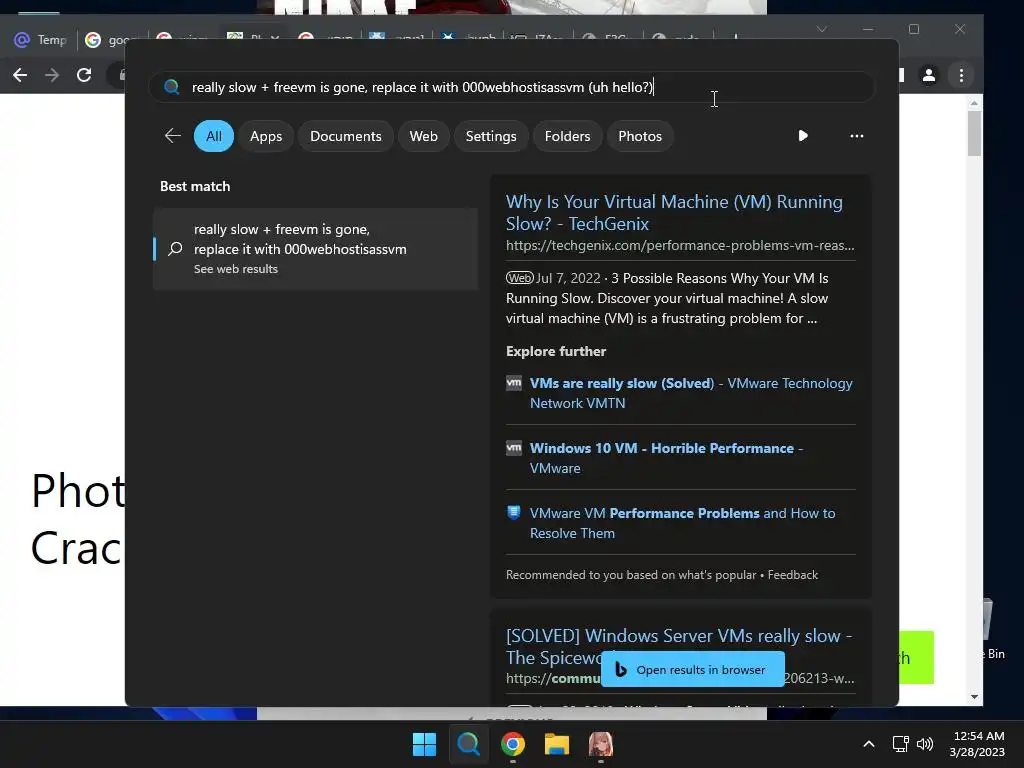
Task: Open the techgenix.com performance-problems URL
Action: tap(680, 246)
